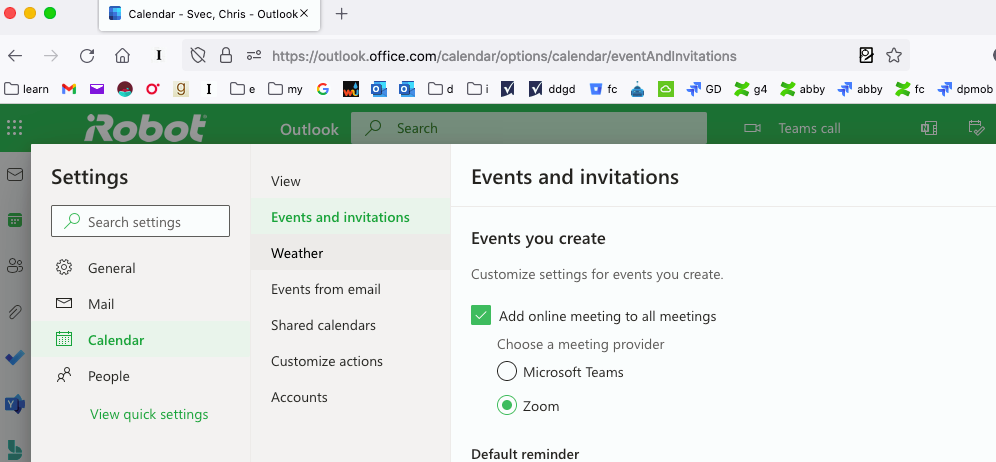Click the browser address bar URL
The width and height of the screenshot is (996, 462).
pyautogui.click(x=504, y=56)
